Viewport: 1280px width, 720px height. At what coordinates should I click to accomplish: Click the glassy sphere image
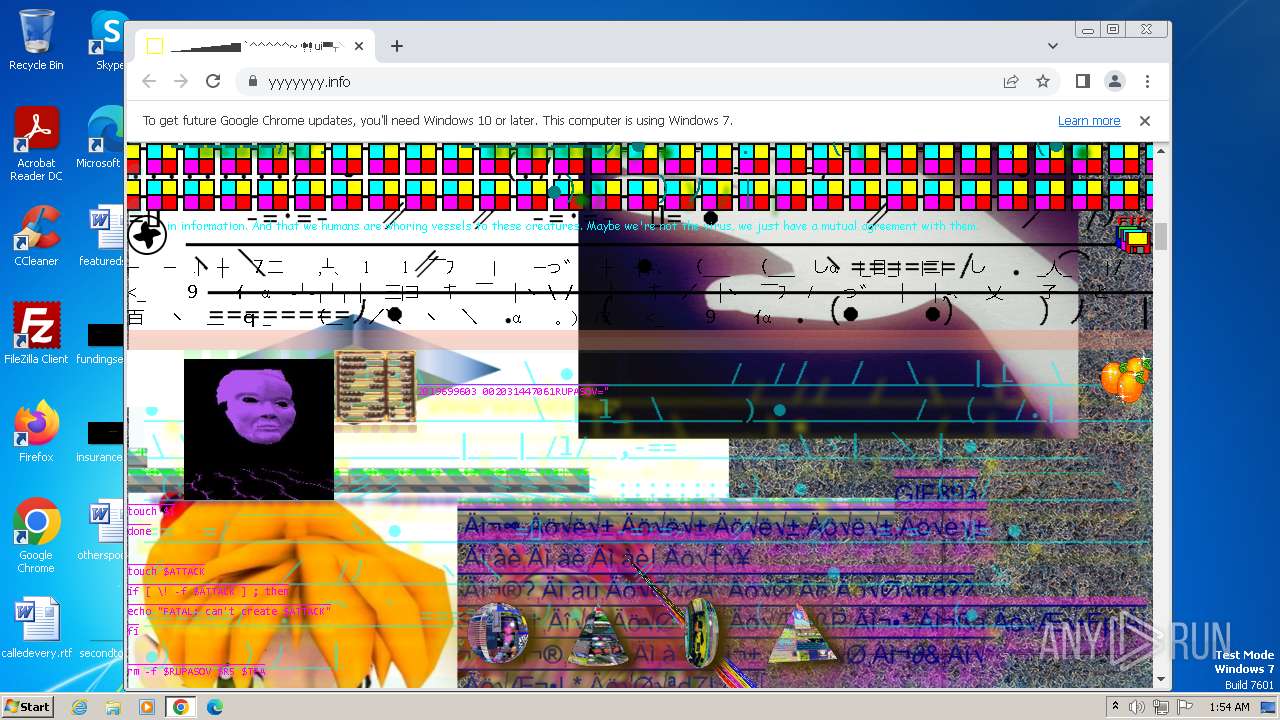pyautogui.click(x=498, y=633)
